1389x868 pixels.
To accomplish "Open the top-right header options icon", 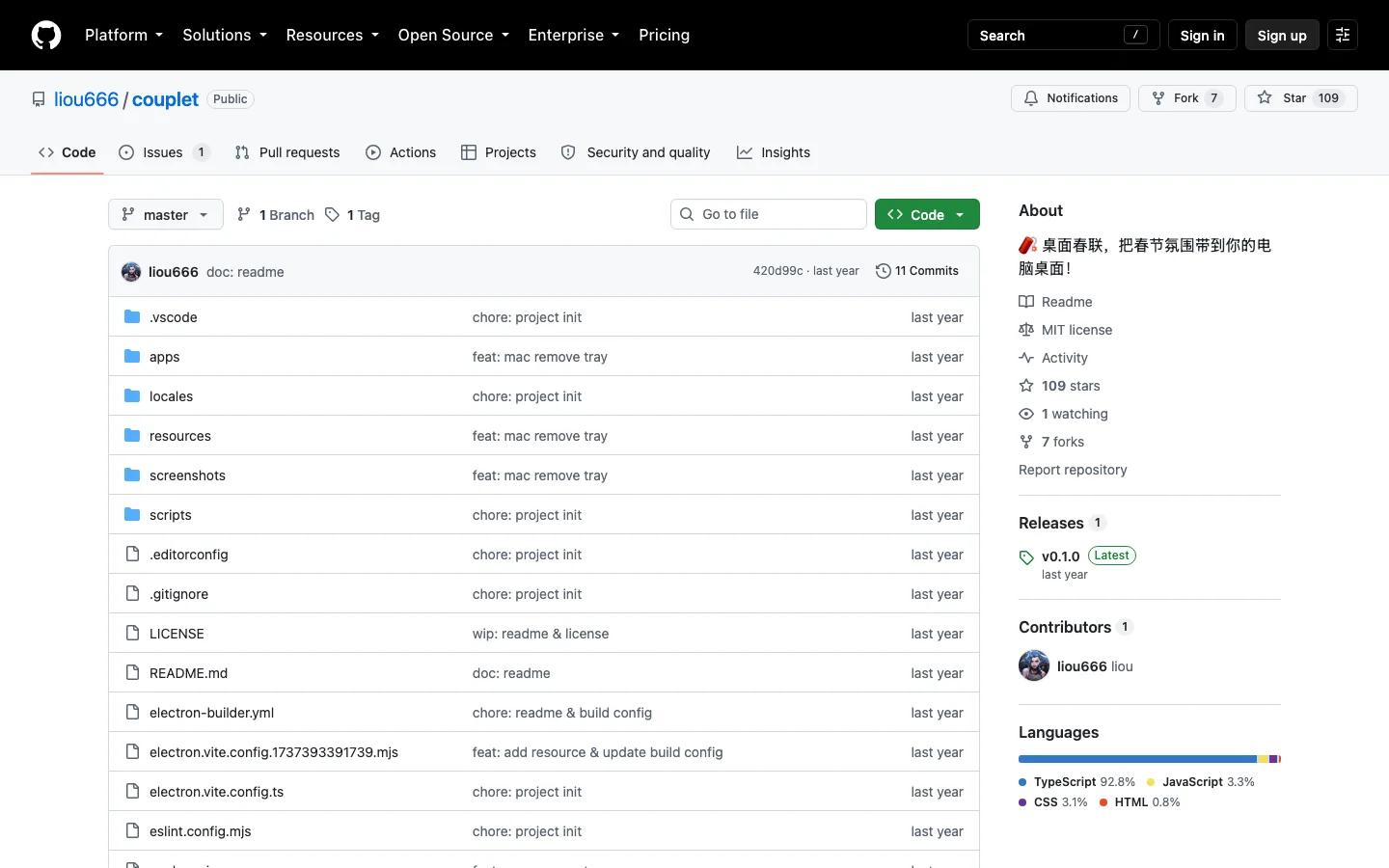I will tap(1343, 36).
